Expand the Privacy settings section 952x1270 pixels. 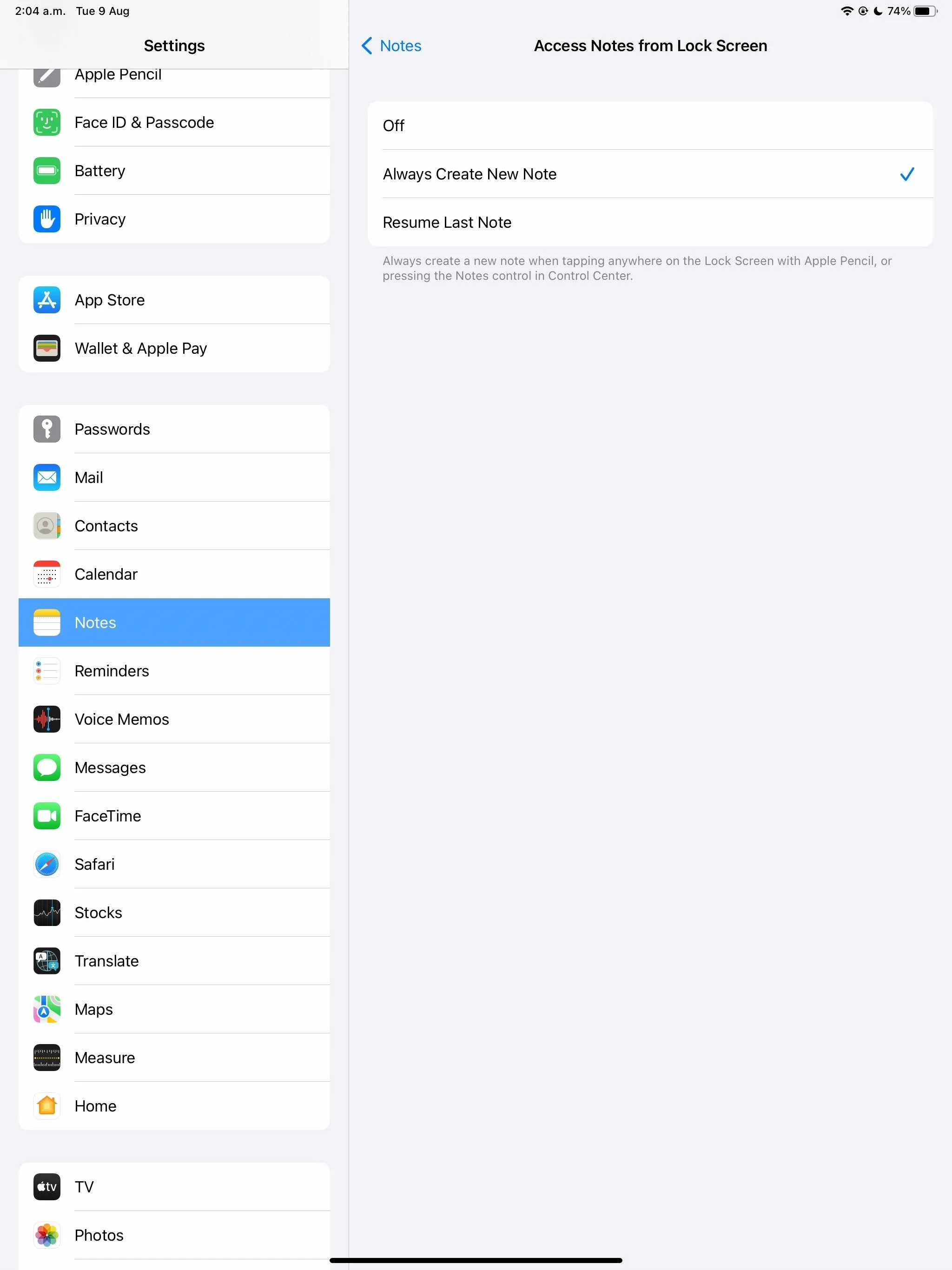(100, 218)
